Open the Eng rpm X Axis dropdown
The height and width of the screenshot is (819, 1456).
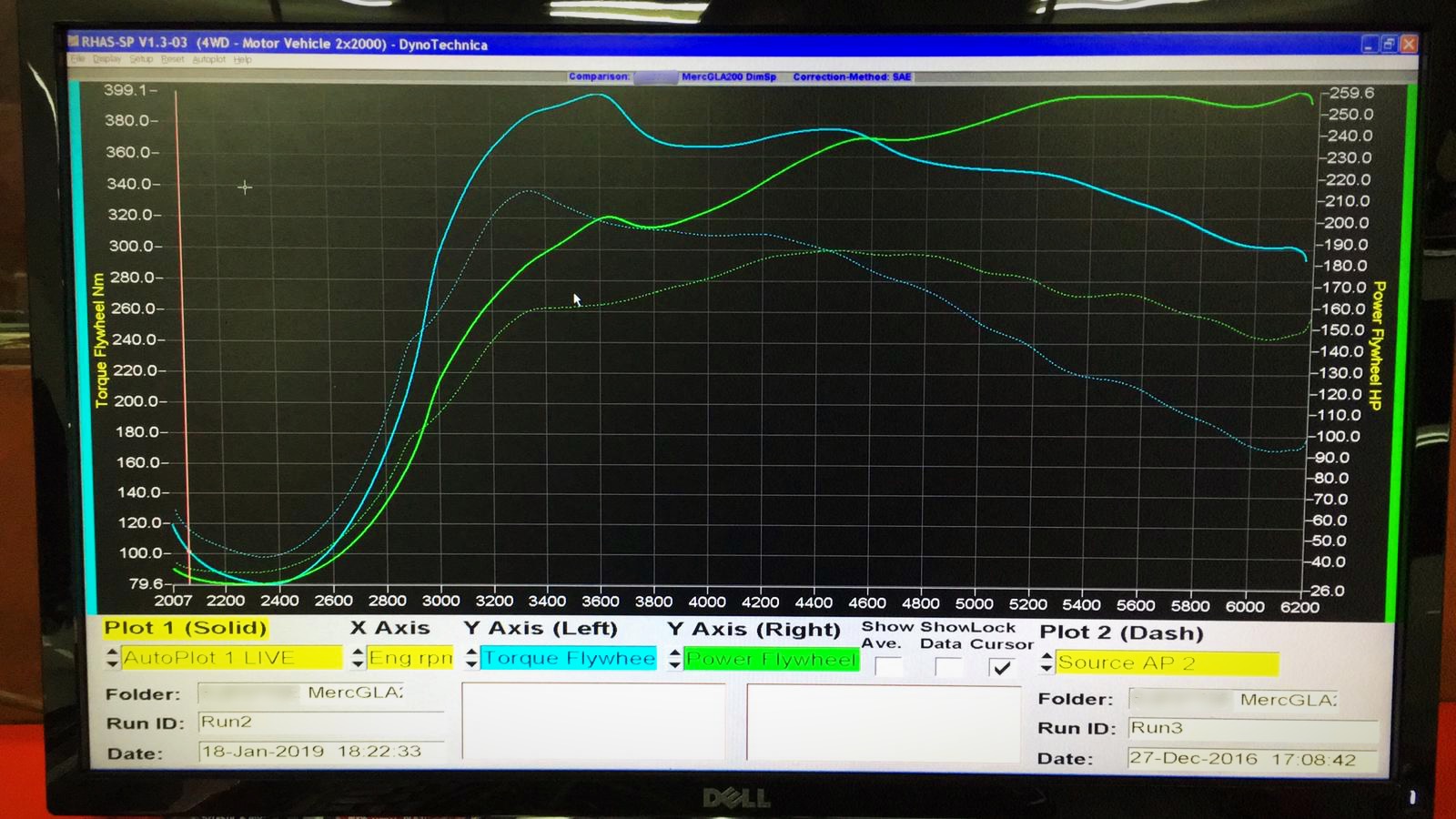point(409,657)
